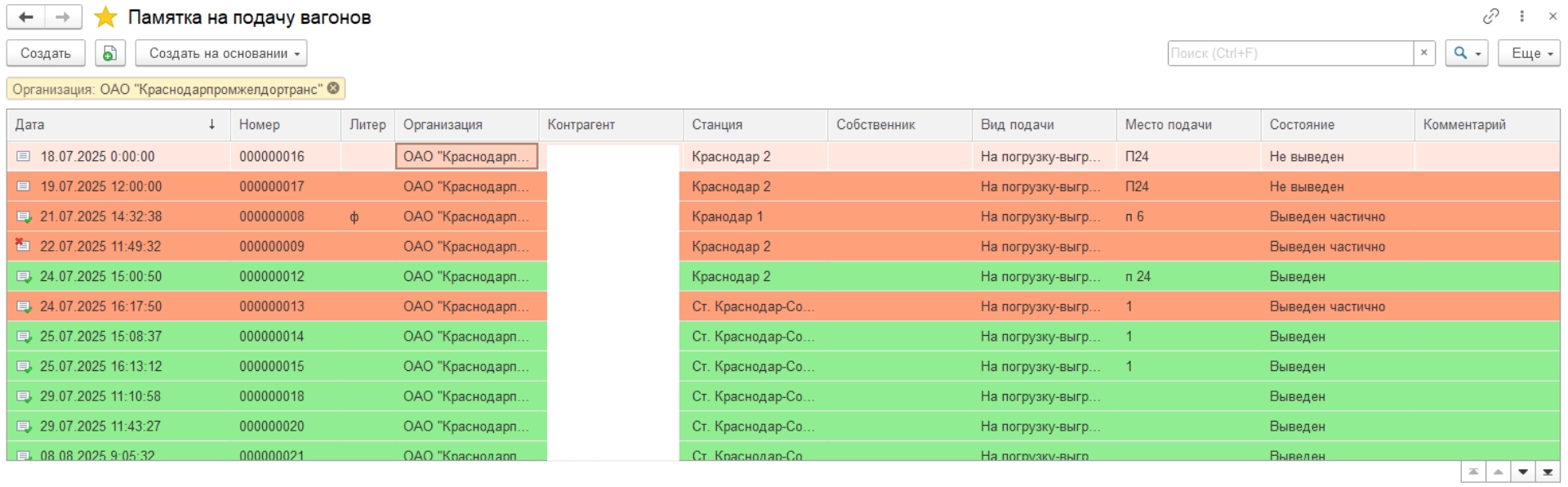Screen dimensions: 1568x487
Task: Jump to the first row of the list
Action: (x=1473, y=471)
